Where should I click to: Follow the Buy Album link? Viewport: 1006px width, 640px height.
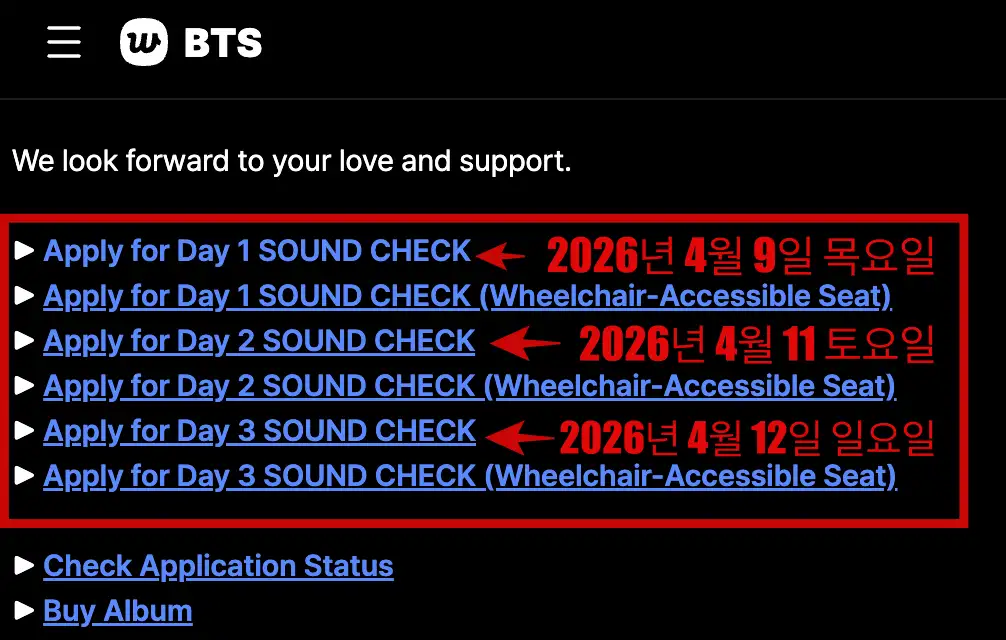[x=117, y=611]
